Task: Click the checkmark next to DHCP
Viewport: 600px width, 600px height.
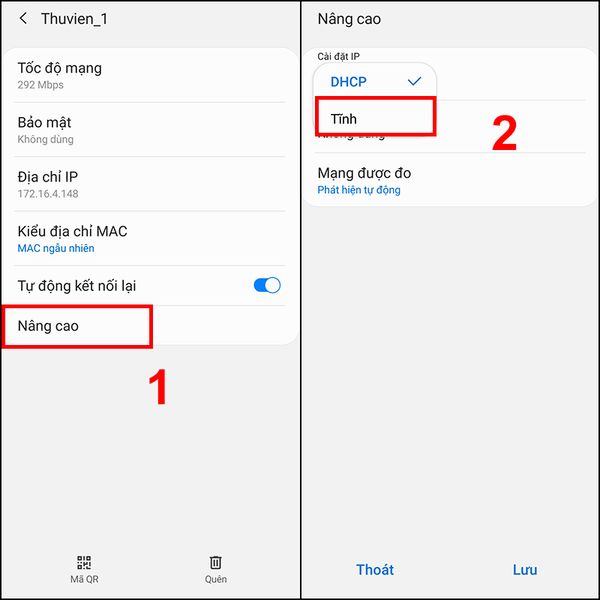Action: [414, 81]
